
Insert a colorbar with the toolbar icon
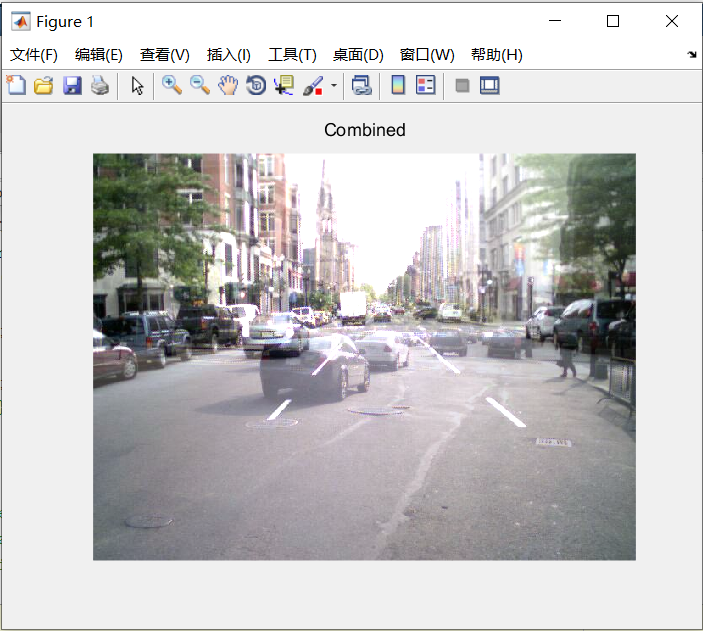(398, 85)
